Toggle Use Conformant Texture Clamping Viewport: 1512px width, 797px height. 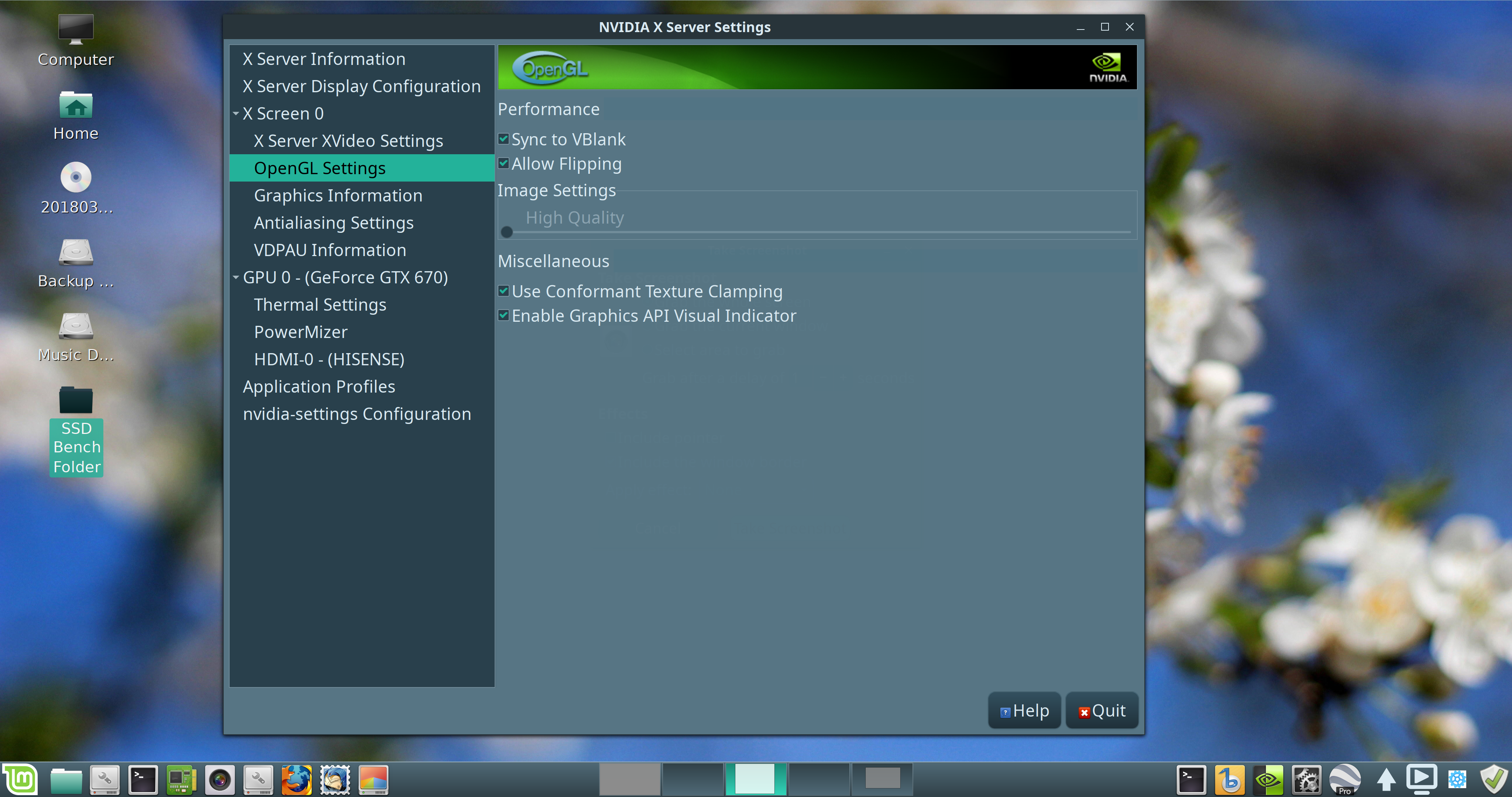coord(503,291)
